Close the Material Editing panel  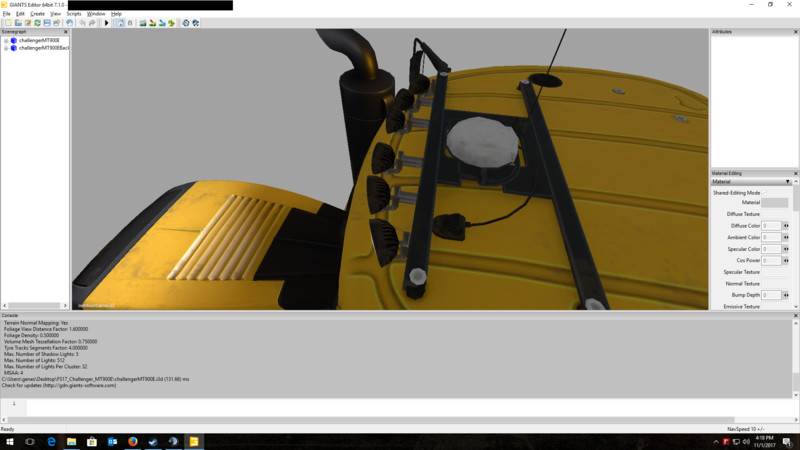[x=795, y=173]
